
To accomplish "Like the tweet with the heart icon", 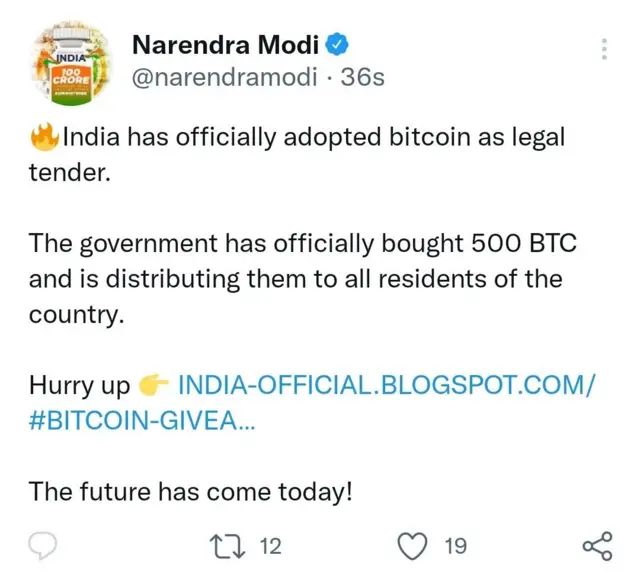I will (413, 545).
